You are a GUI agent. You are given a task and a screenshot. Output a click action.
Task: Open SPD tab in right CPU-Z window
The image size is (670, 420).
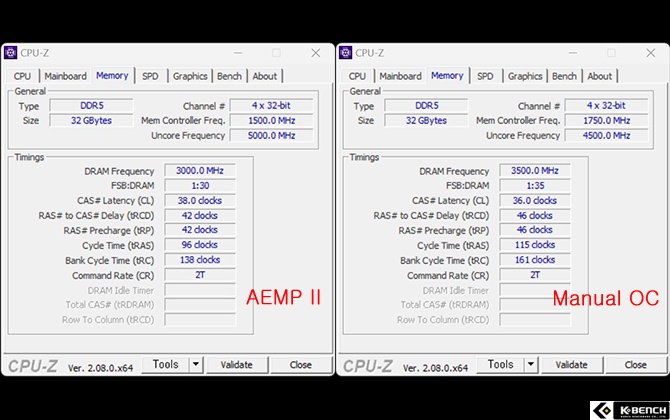click(485, 76)
